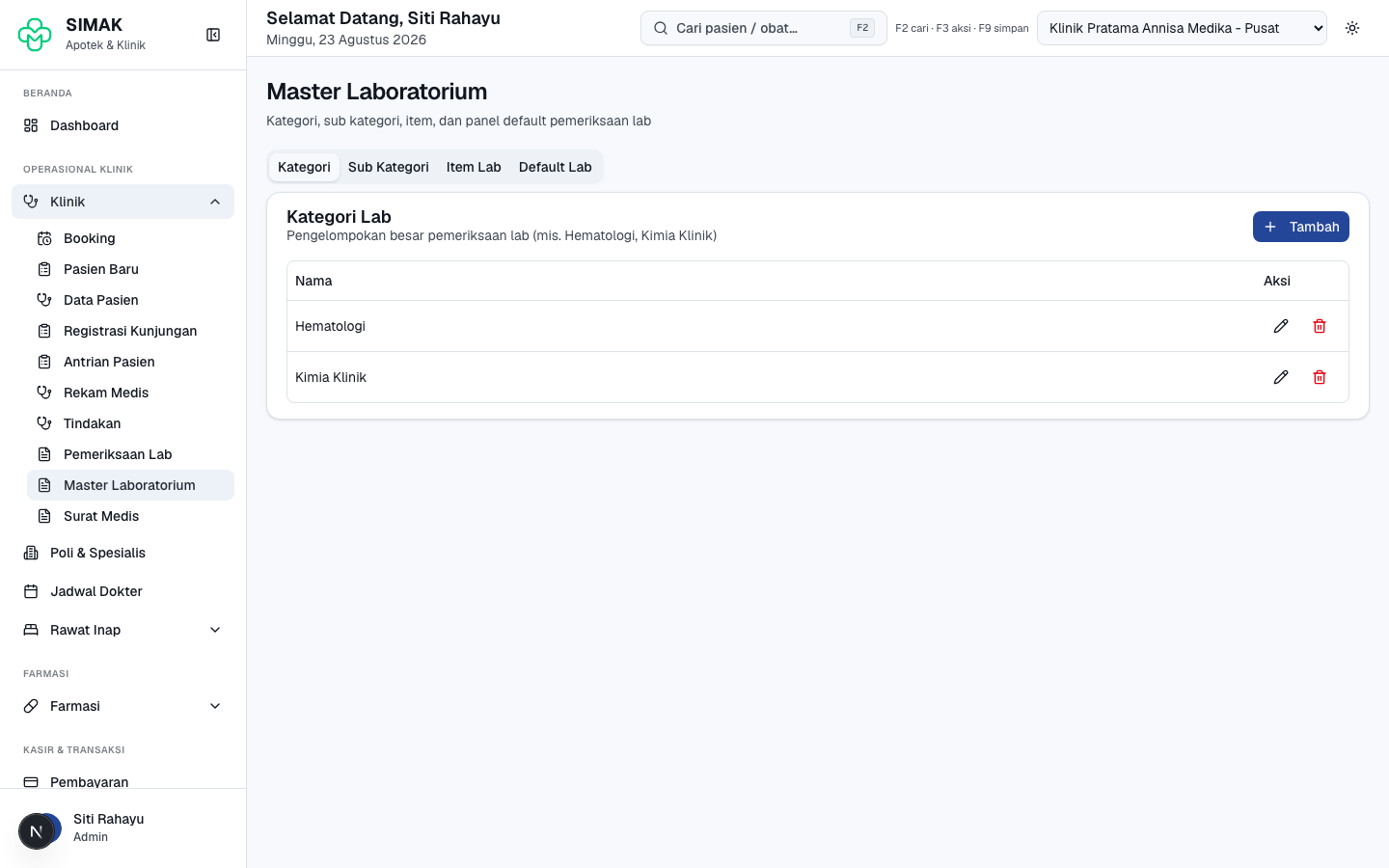Click the Surat Medis document icon
This screenshot has height=868, width=1389.
tap(44, 516)
